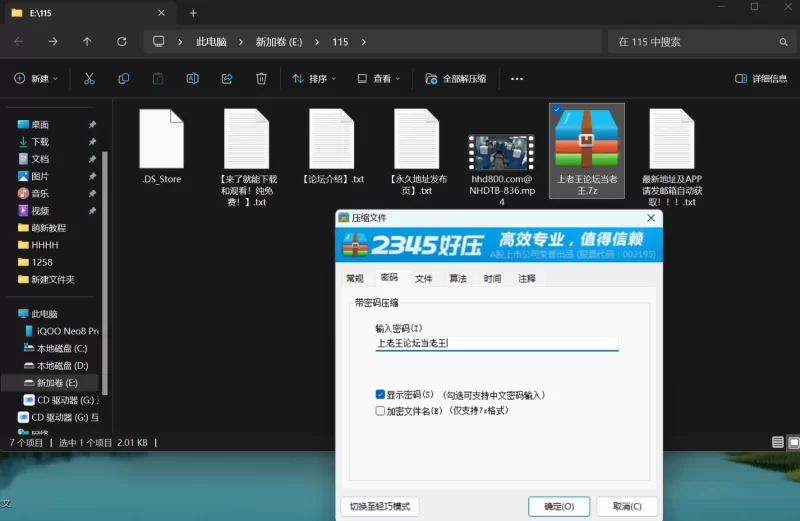
Task: Open the 排序 dropdown
Action: [314, 79]
